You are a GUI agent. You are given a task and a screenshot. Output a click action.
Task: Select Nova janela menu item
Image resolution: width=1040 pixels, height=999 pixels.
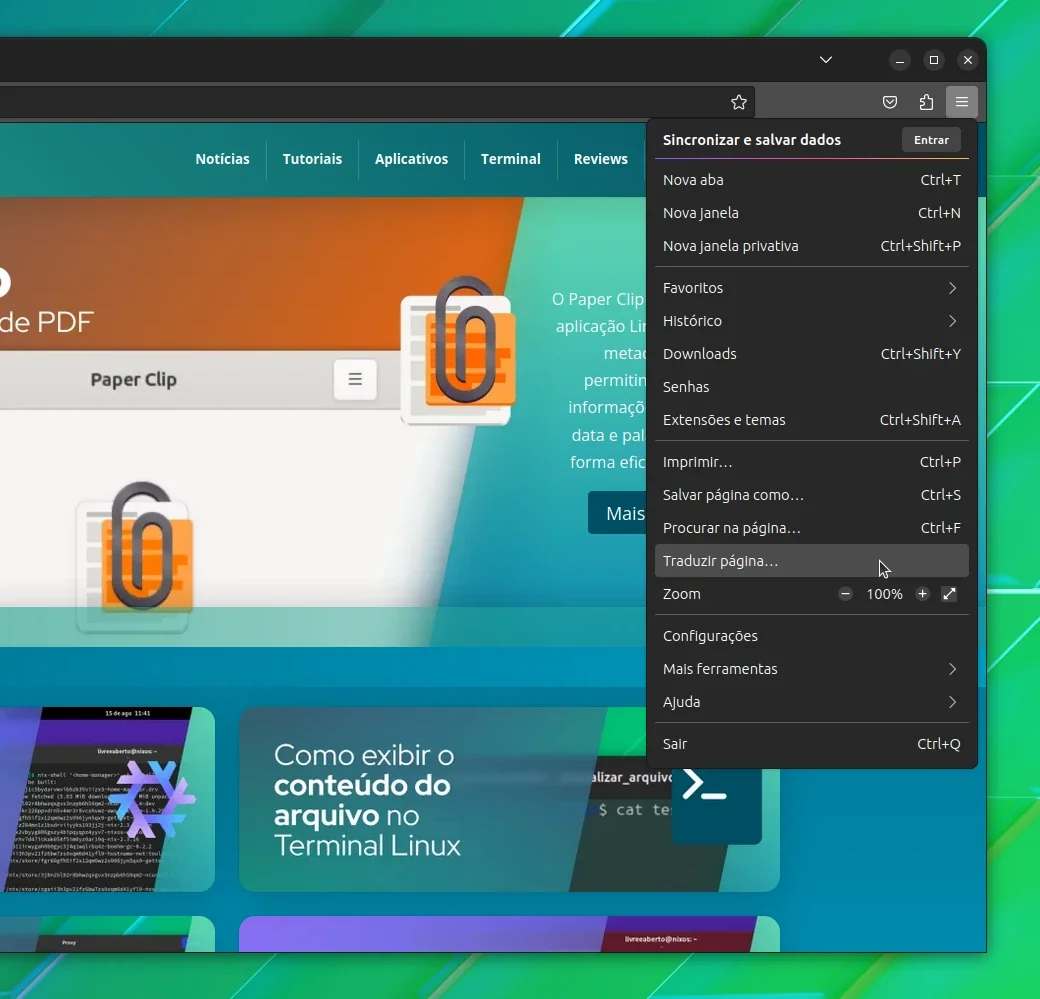point(811,213)
